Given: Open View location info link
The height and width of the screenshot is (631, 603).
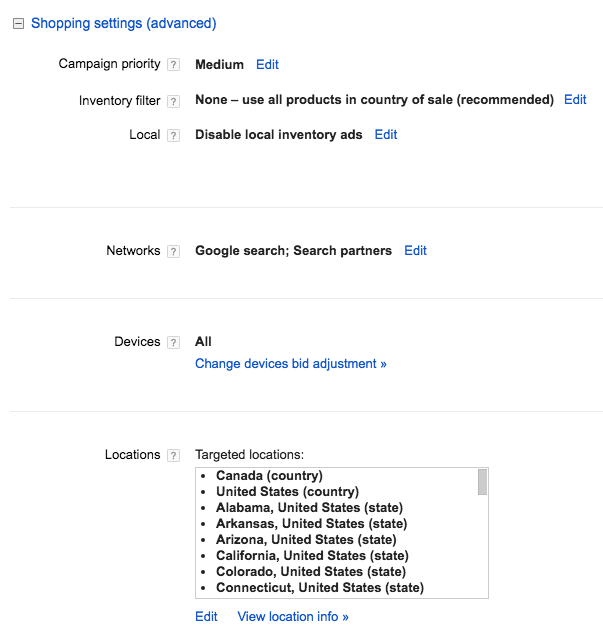Looking at the screenshot, I should 293,617.
